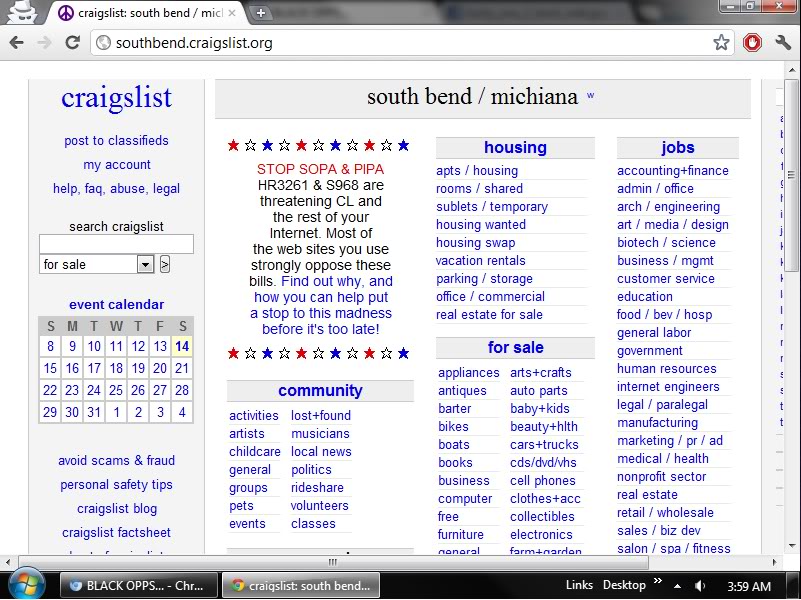The height and width of the screenshot is (600, 801).
Task: Reload the page using the refresh icon
Action: (71, 44)
